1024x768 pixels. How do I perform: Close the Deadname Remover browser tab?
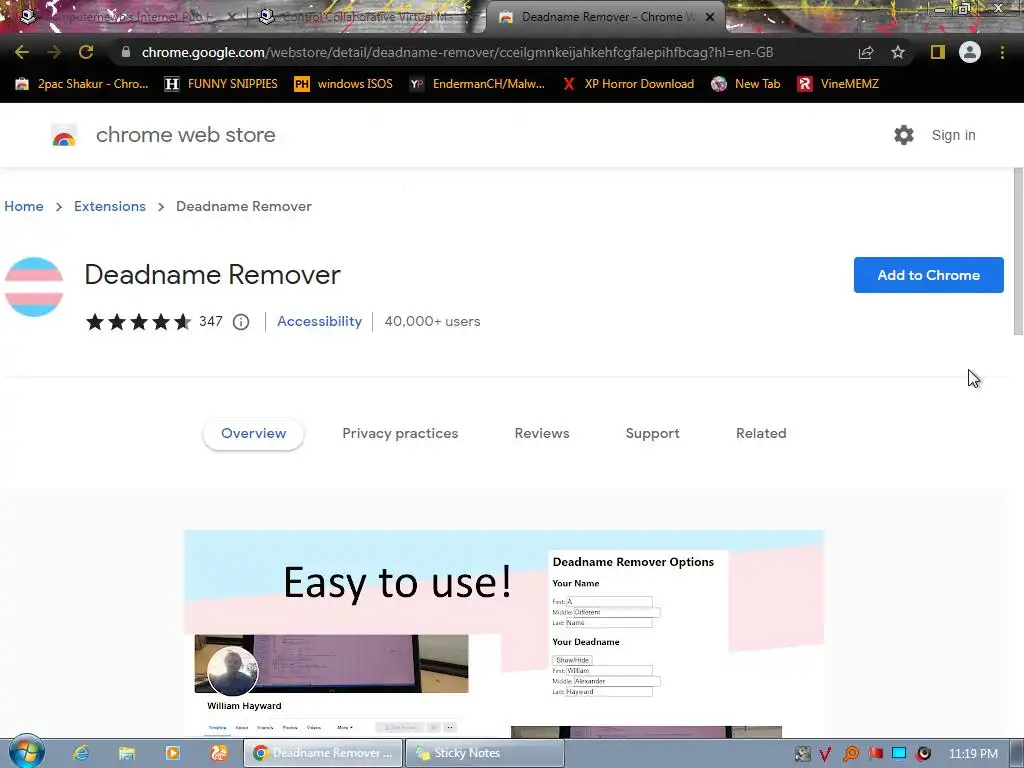[710, 17]
